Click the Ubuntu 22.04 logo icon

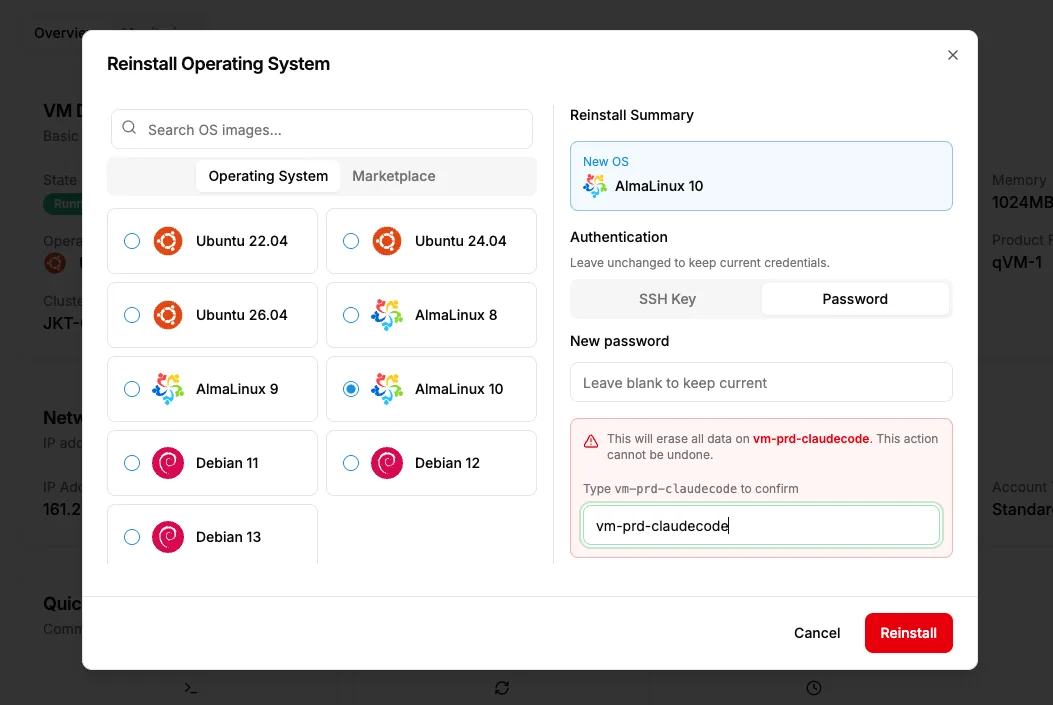(168, 241)
